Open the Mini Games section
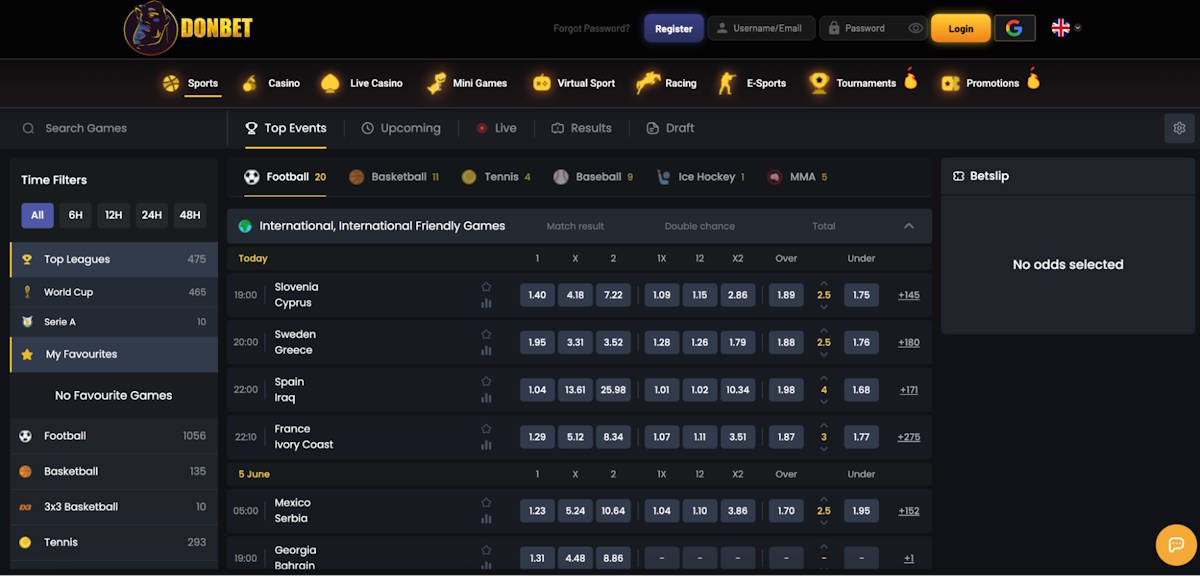 pyautogui.click(x=466, y=83)
